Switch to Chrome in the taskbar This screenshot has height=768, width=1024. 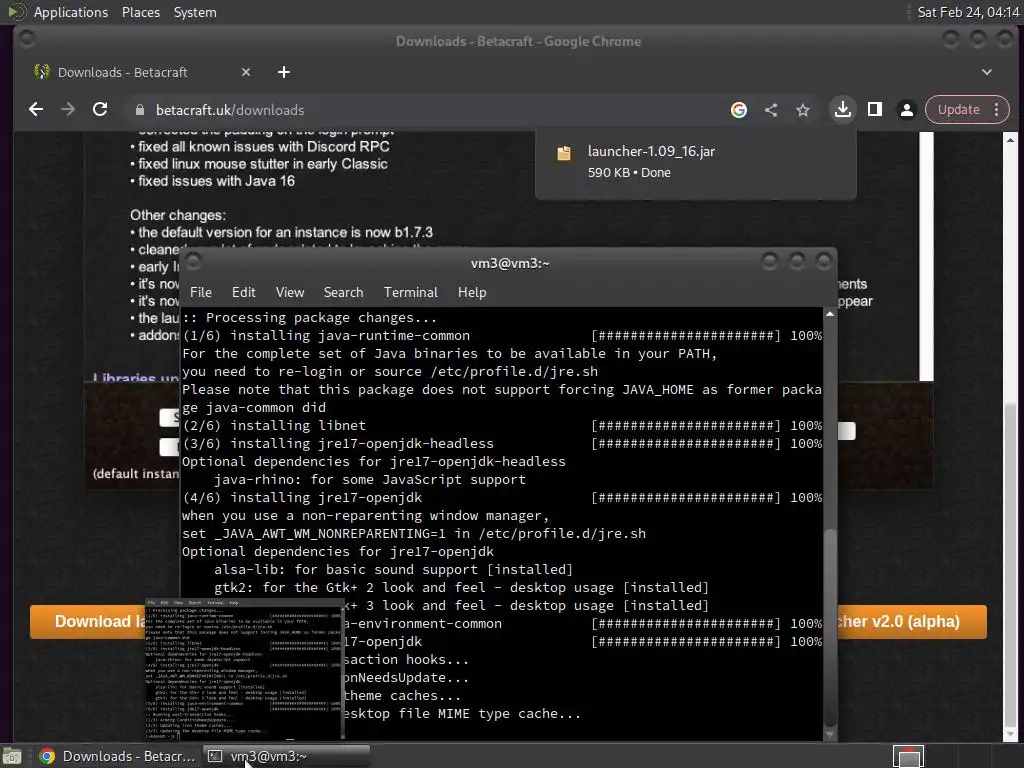(x=118, y=756)
